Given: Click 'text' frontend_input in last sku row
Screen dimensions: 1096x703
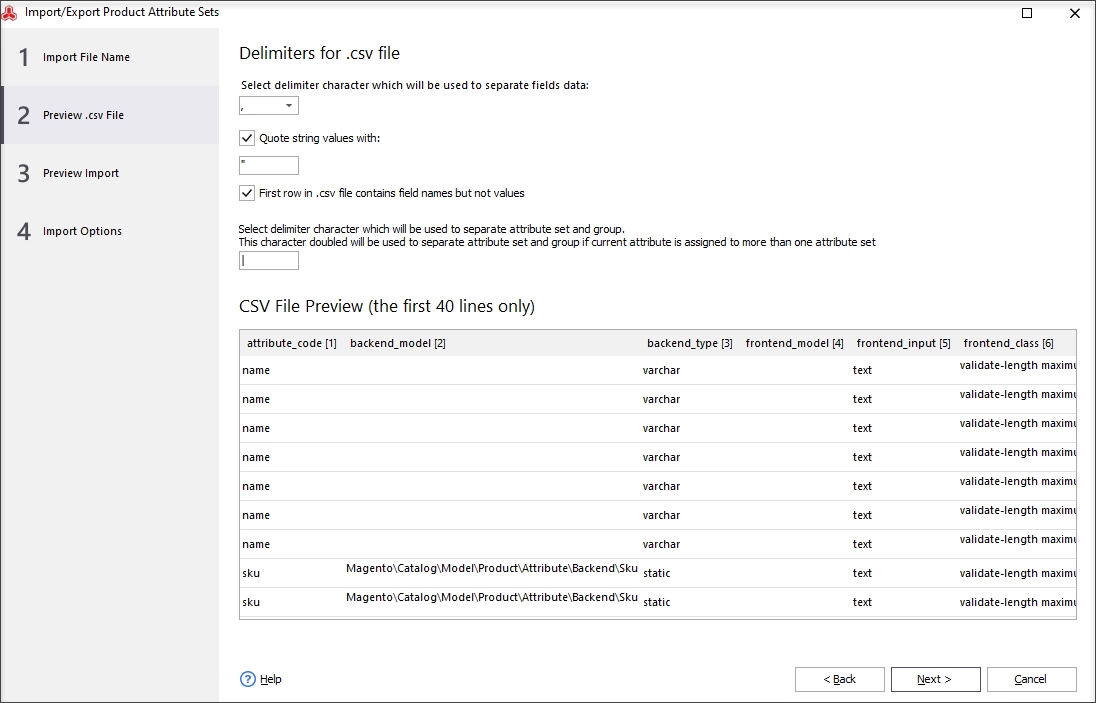Looking at the screenshot, I should pyautogui.click(x=862, y=602).
